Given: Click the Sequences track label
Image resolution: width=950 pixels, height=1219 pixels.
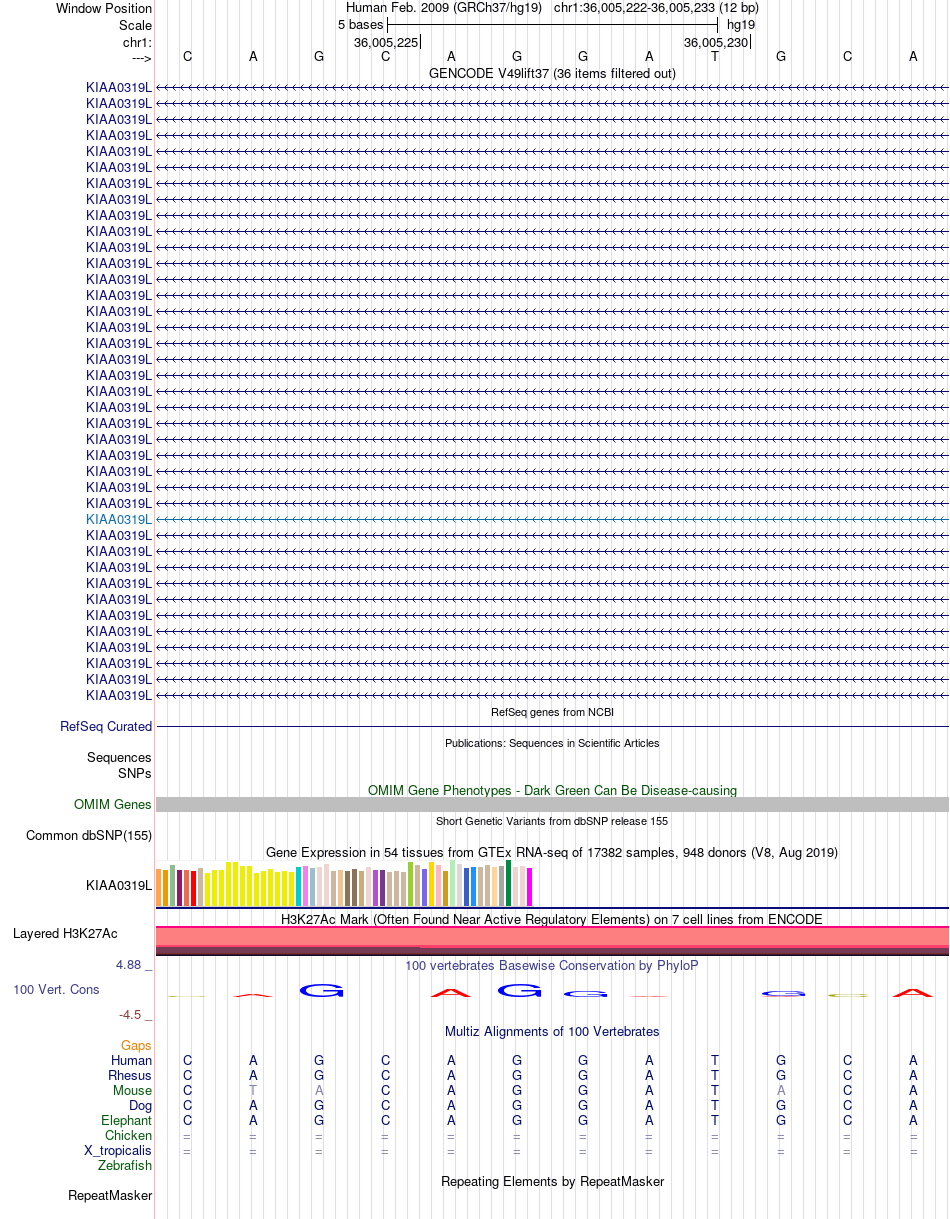Looking at the screenshot, I should [119, 758].
